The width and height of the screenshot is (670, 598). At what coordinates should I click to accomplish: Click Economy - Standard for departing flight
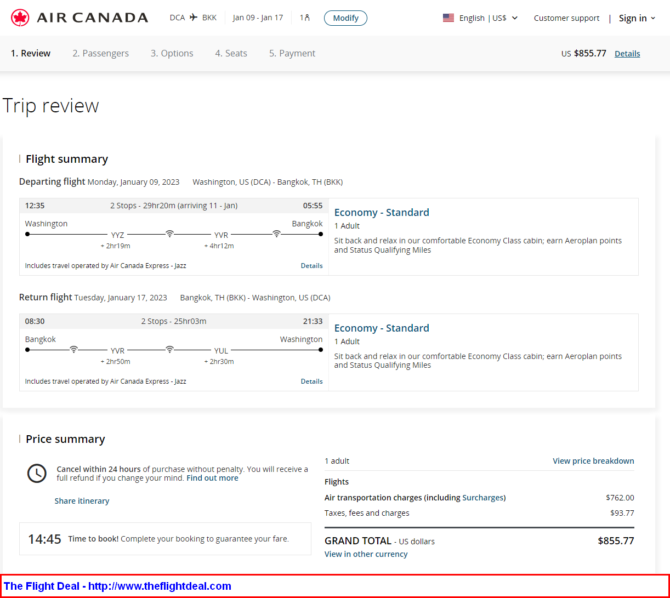pos(382,212)
